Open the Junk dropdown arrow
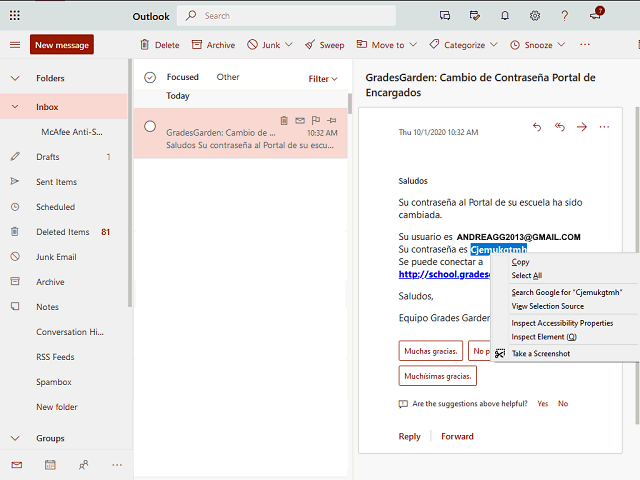Screen dimensions: 640x480 pos(289,44)
